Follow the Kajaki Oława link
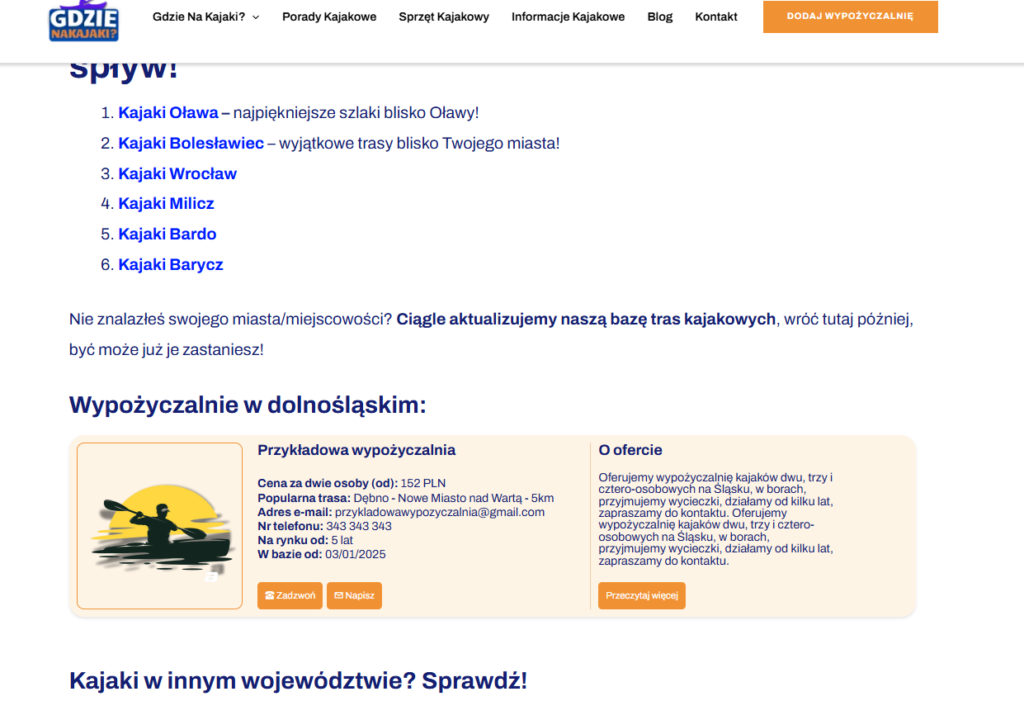 pyautogui.click(x=168, y=113)
